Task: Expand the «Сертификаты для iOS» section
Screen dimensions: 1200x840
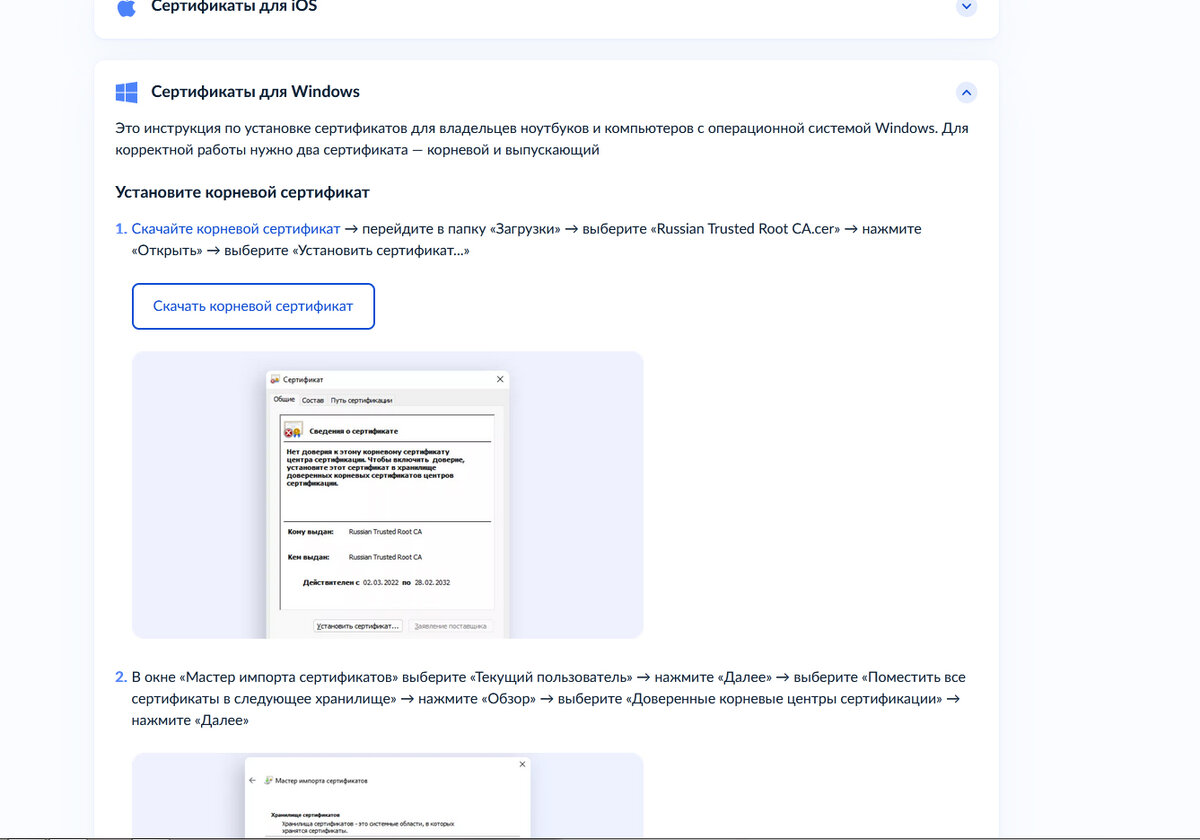Action: [966, 7]
